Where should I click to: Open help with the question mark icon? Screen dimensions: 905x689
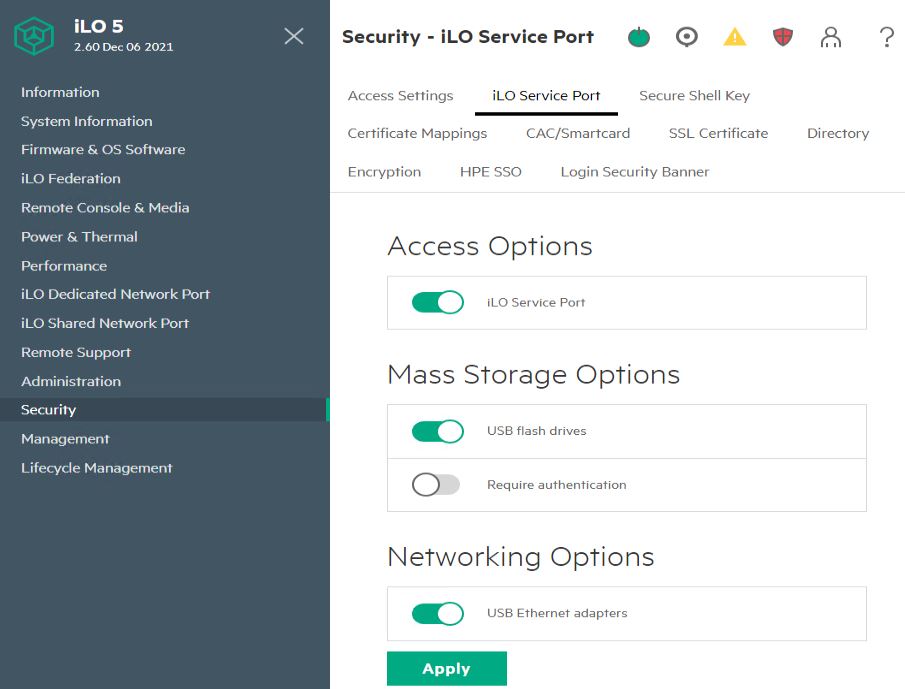[886, 37]
